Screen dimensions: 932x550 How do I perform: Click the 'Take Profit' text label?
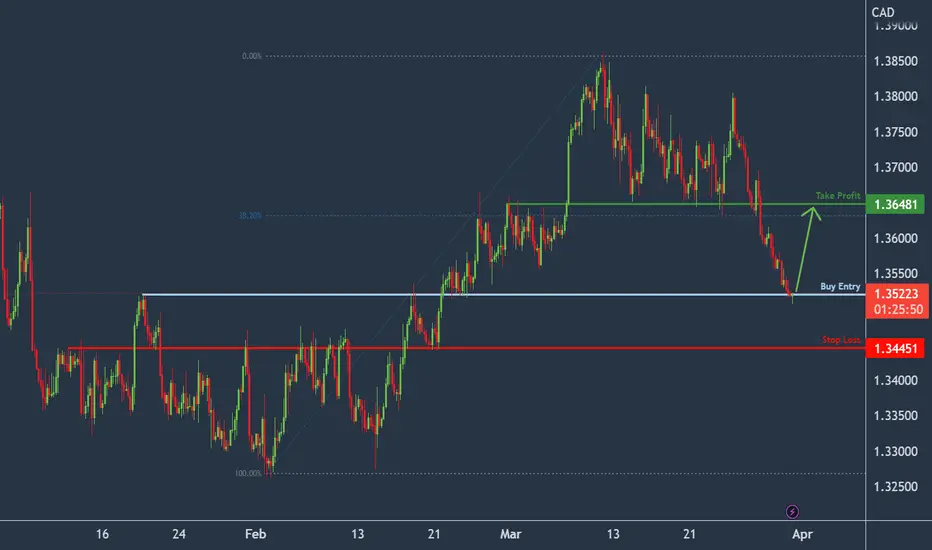pyautogui.click(x=837, y=196)
